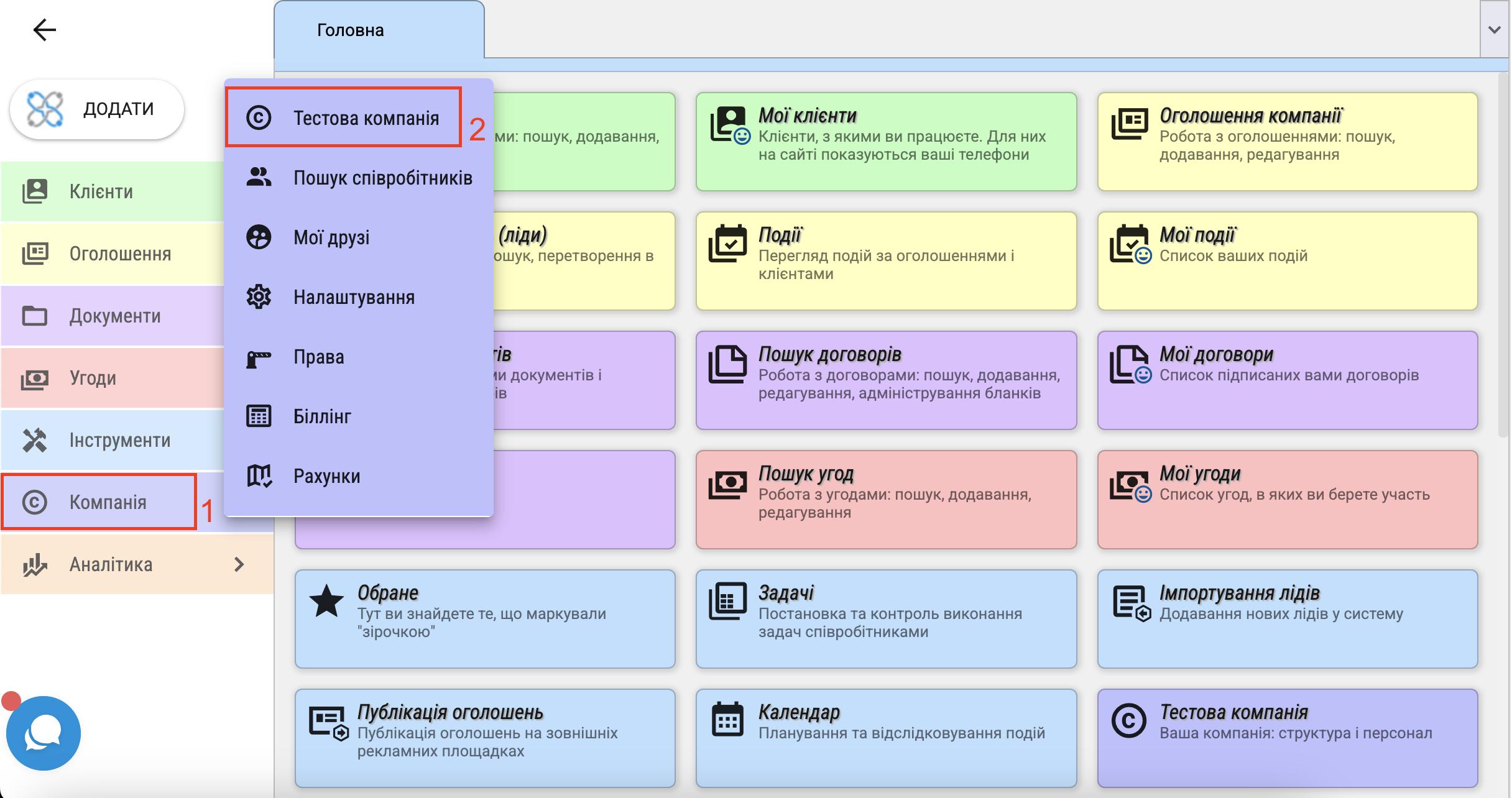Screen dimensions: 1512x798
Task: Click the star icon in Обране tile
Action: [326, 601]
